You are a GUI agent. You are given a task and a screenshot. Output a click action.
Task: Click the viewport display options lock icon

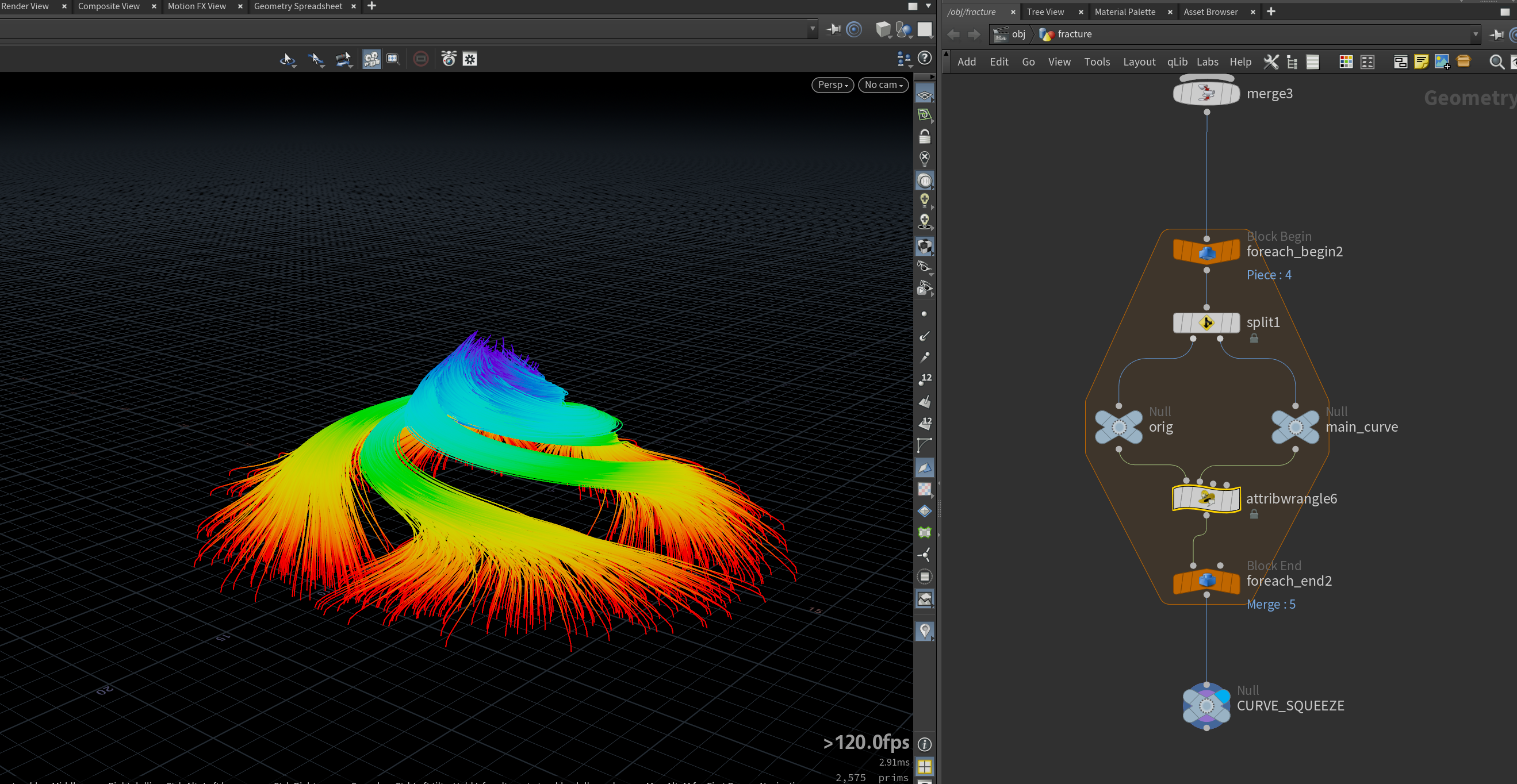[x=925, y=137]
